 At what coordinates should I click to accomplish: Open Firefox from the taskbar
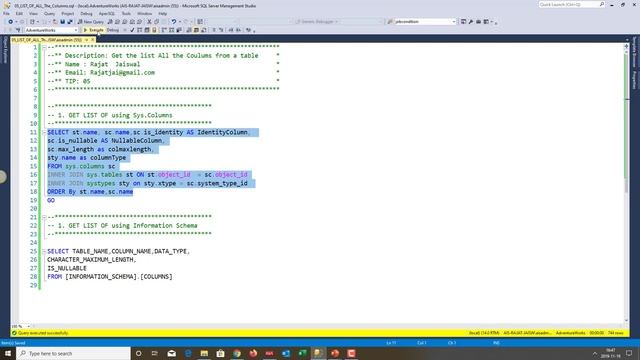253,353
